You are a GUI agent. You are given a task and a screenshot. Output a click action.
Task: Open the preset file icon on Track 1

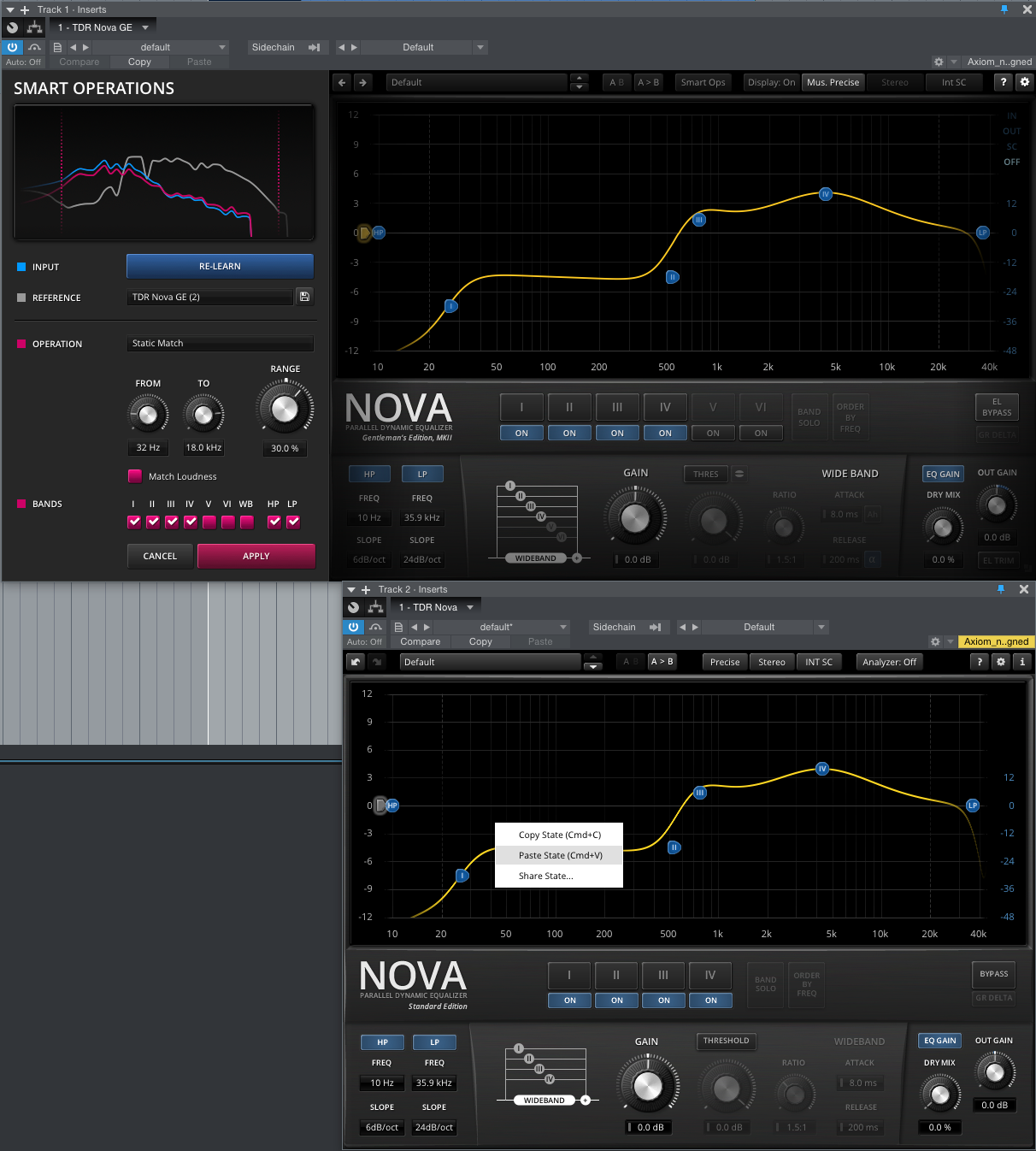click(57, 47)
